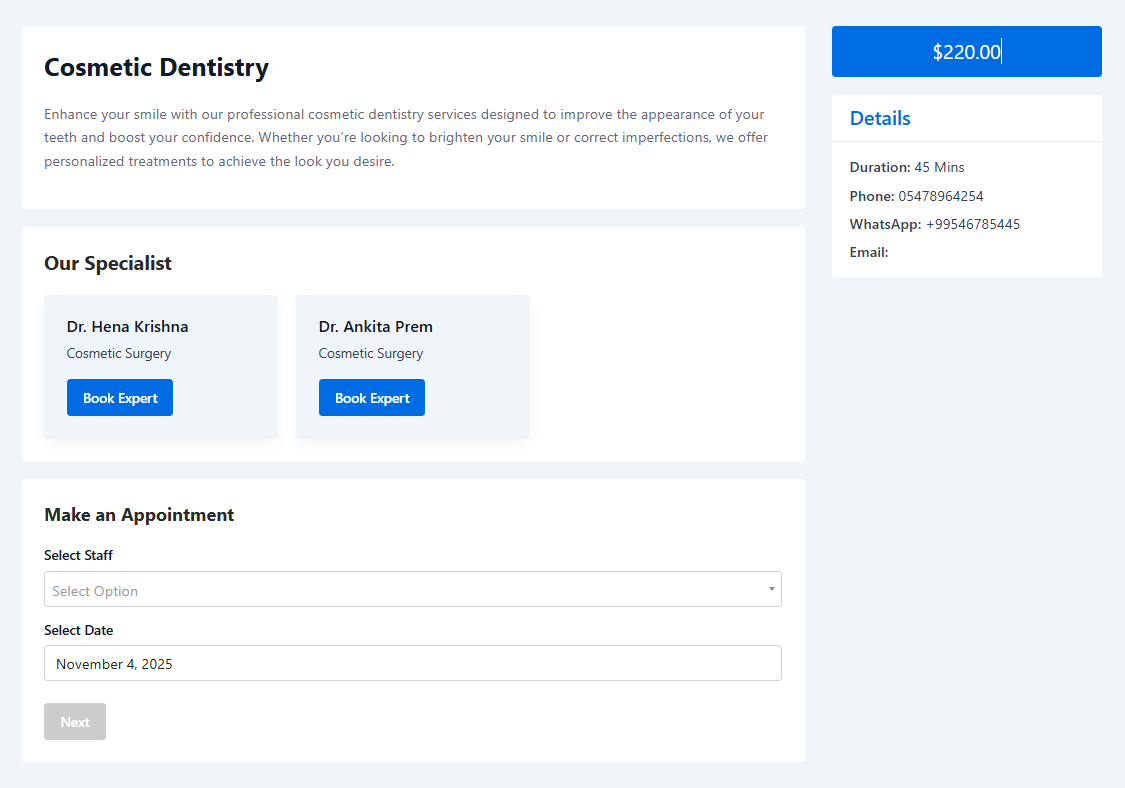Open the Select Staff dropdown
1125x788 pixels.
(x=413, y=589)
